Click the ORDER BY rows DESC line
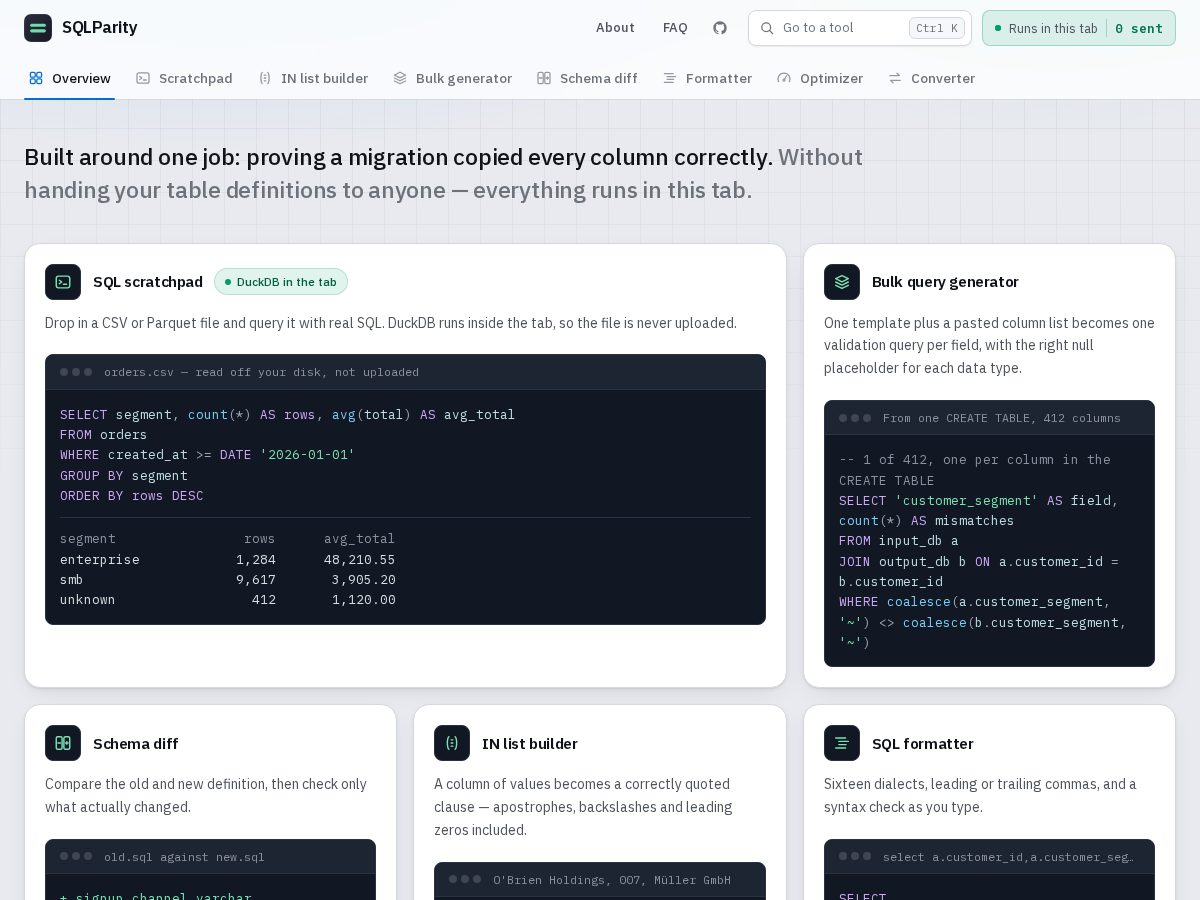This screenshot has width=1200, height=900. click(132, 495)
